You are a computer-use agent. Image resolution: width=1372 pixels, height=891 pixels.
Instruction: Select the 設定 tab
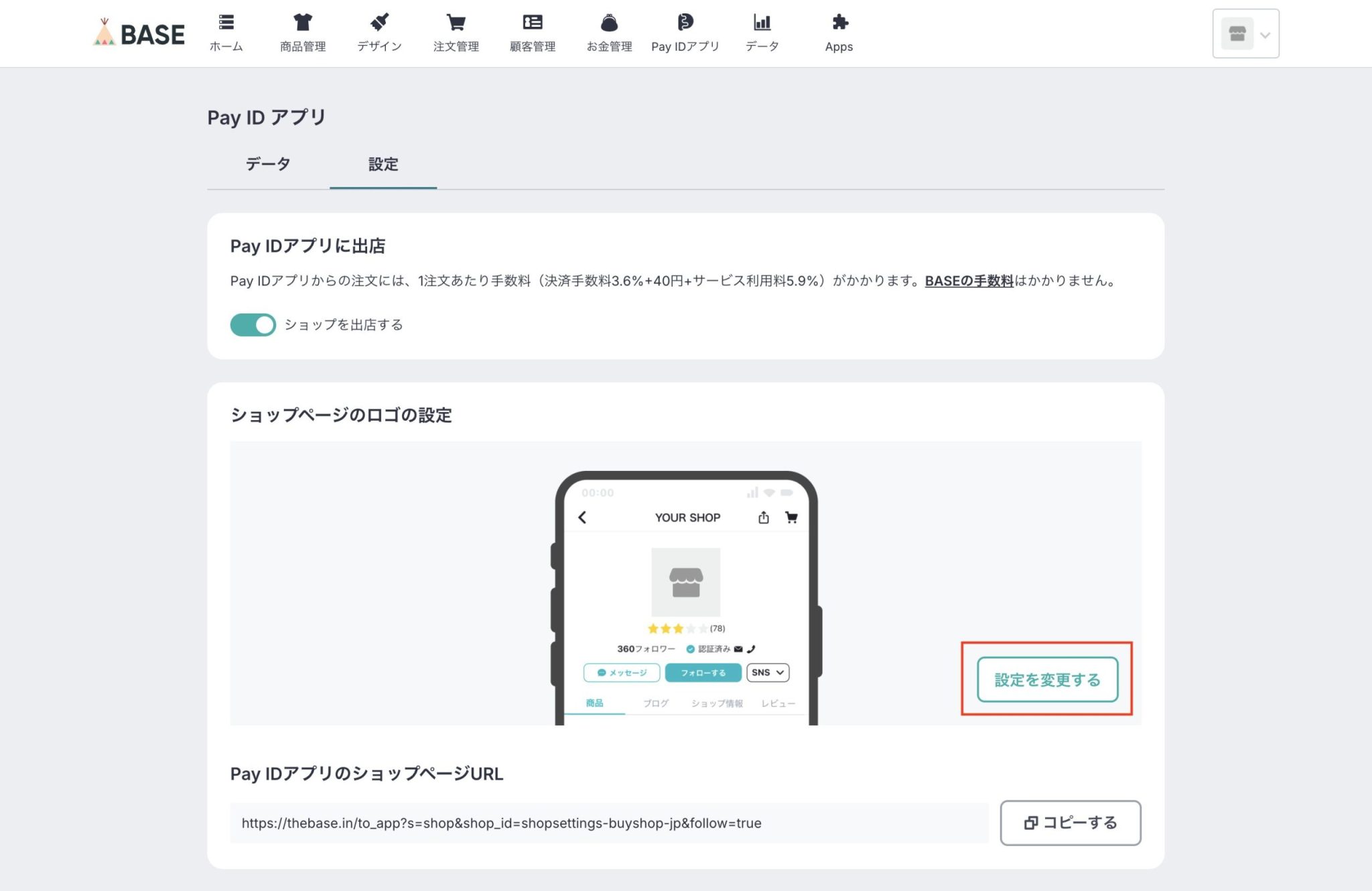[383, 164]
